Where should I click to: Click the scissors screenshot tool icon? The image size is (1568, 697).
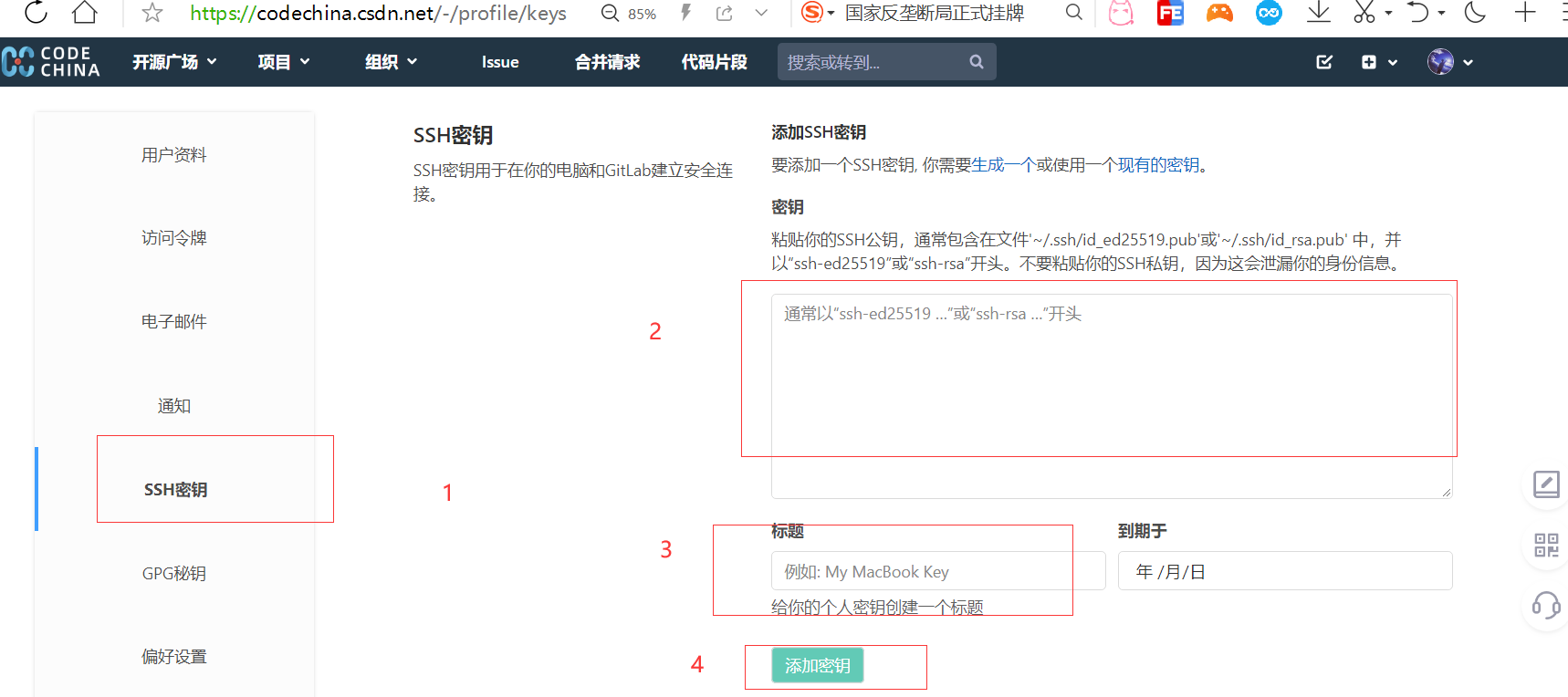[x=1364, y=13]
